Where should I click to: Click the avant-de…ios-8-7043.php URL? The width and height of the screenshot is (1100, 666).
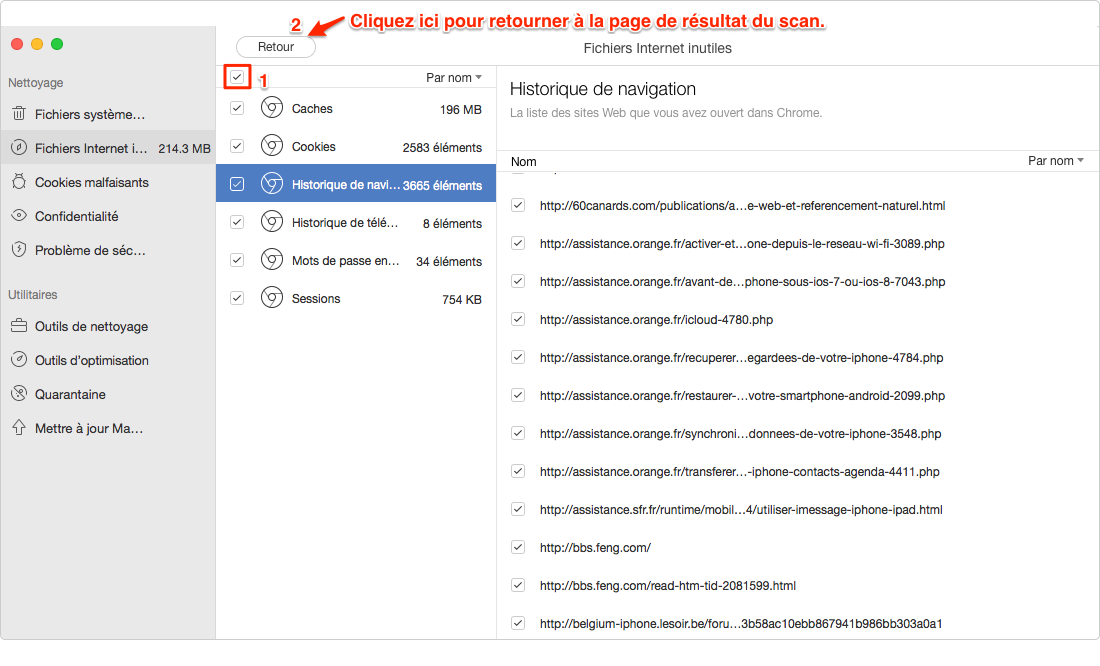[742, 281]
